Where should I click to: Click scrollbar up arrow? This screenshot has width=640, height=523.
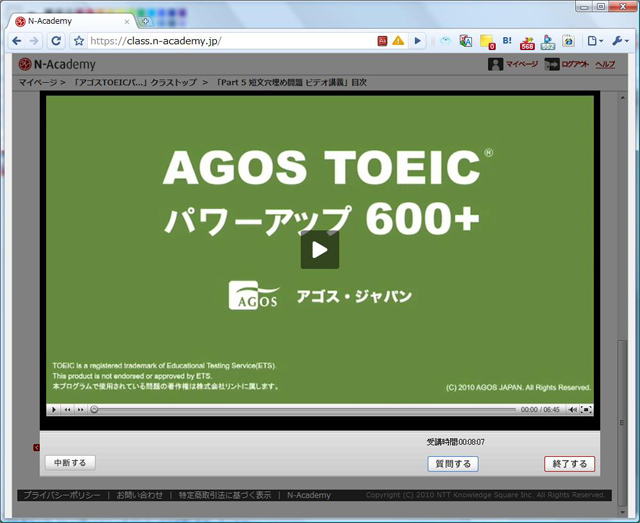(622, 98)
